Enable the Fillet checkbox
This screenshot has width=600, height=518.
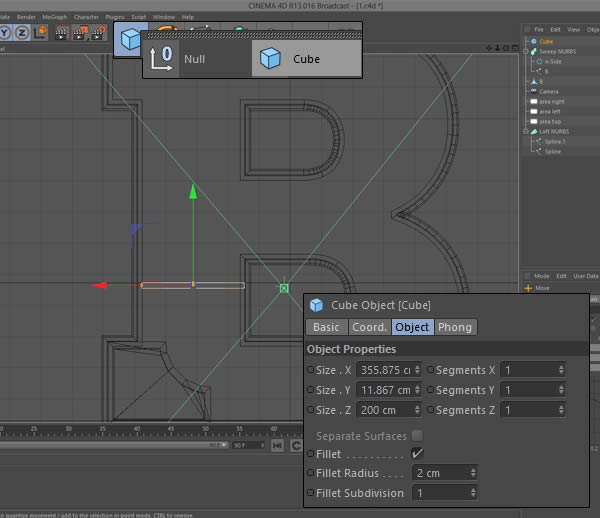pos(417,454)
